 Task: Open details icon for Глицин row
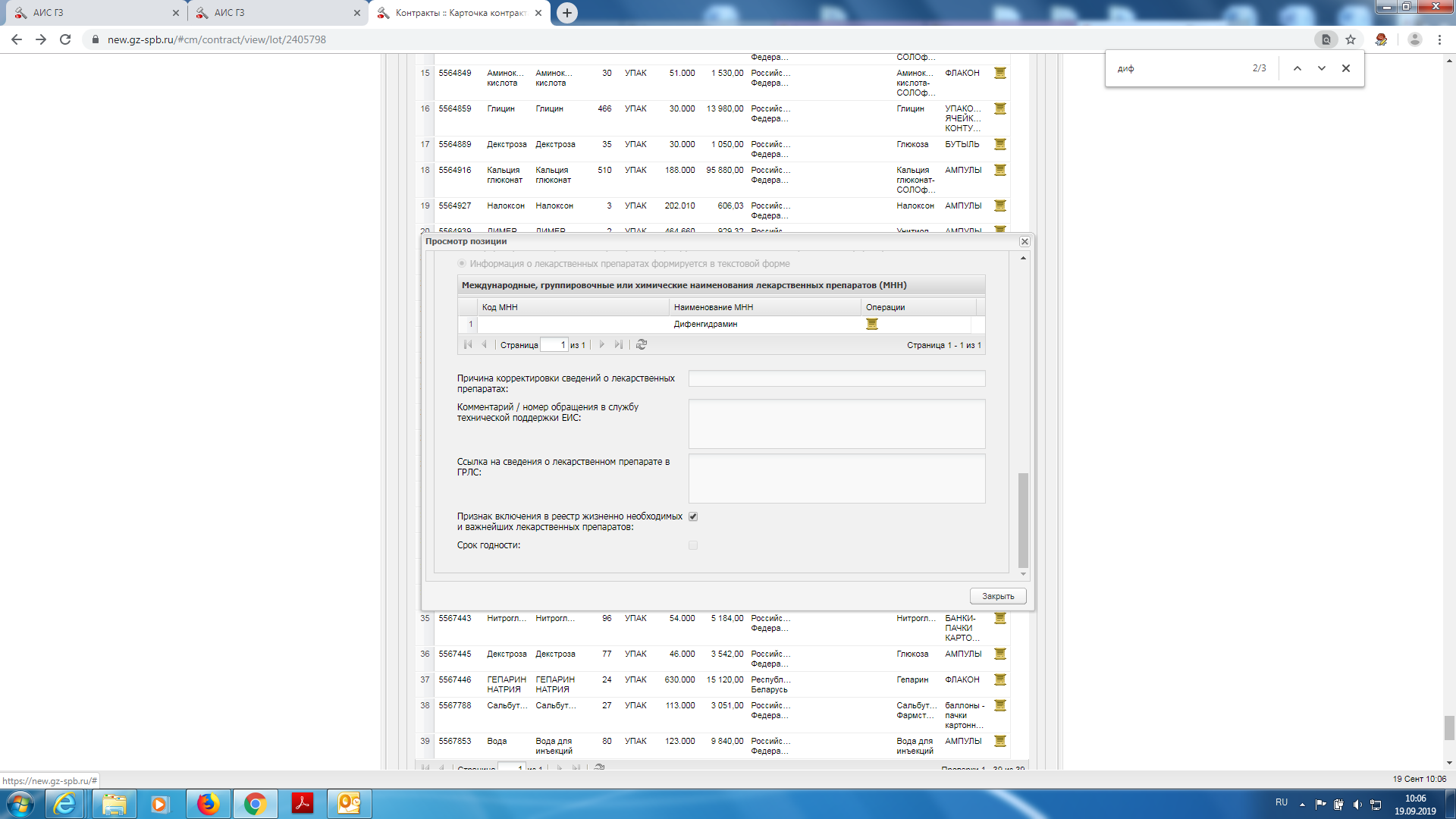(x=1000, y=109)
